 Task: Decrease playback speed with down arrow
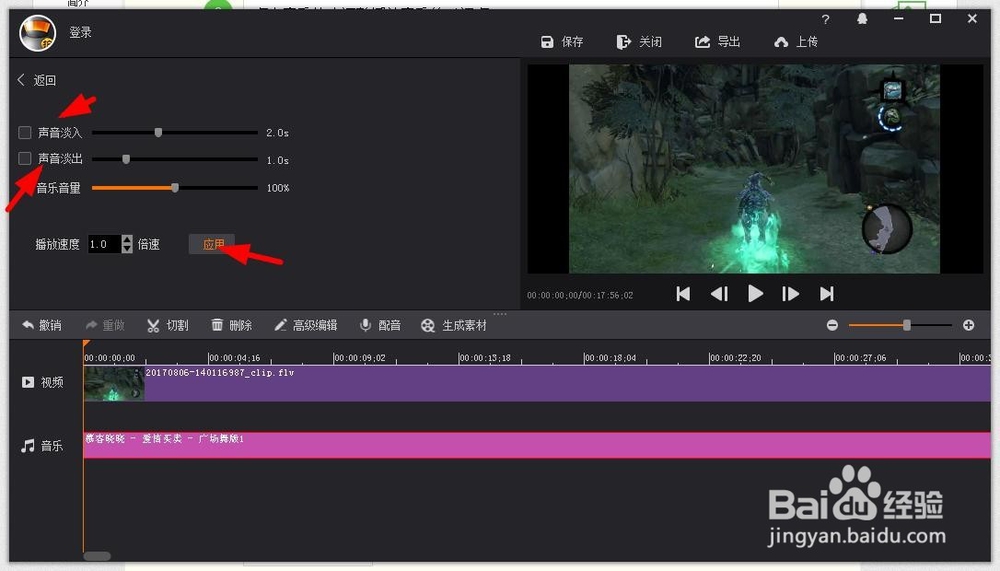pyautogui.click(x=127, y=248)
